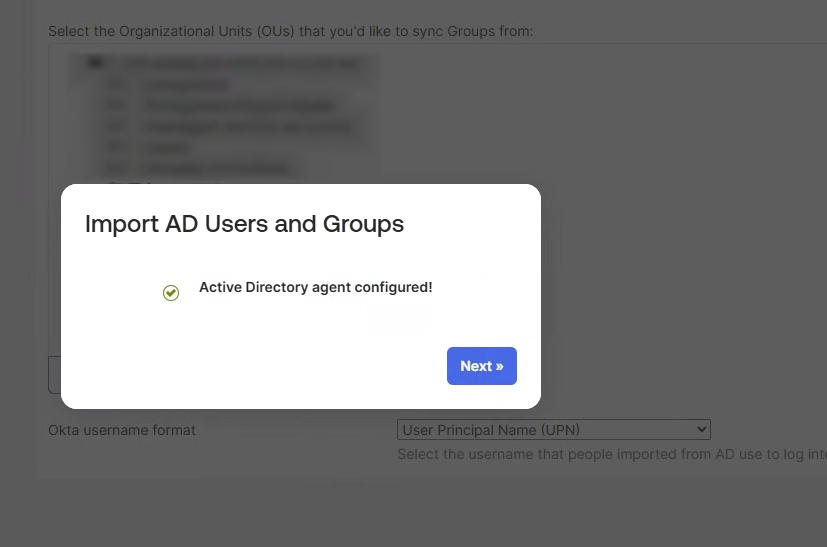The height and width of the screenshot is (547, 827).
Task: Click the dimmed backdrop right of the dialog
Action: tap(686, 264)
